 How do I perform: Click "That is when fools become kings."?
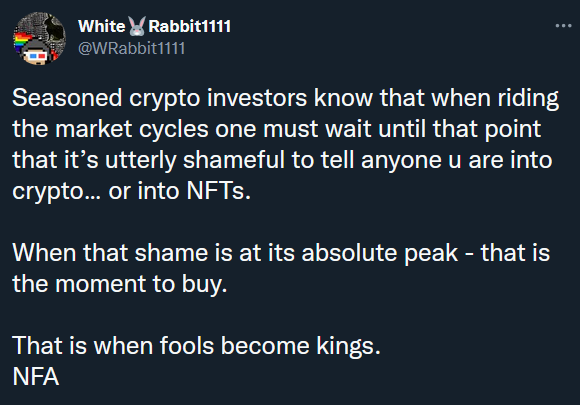[x=196, y=346]
